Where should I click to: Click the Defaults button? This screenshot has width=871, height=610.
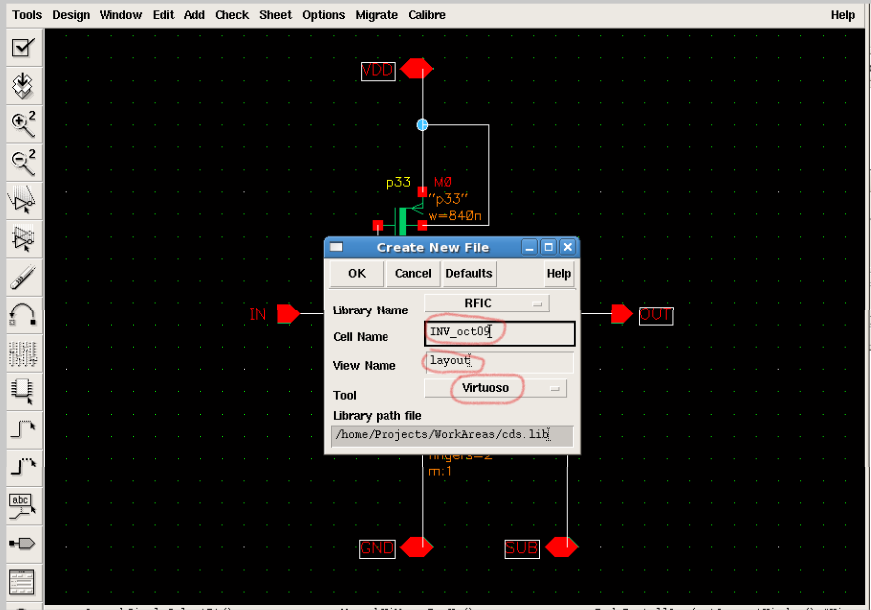[x=469, y=273]
